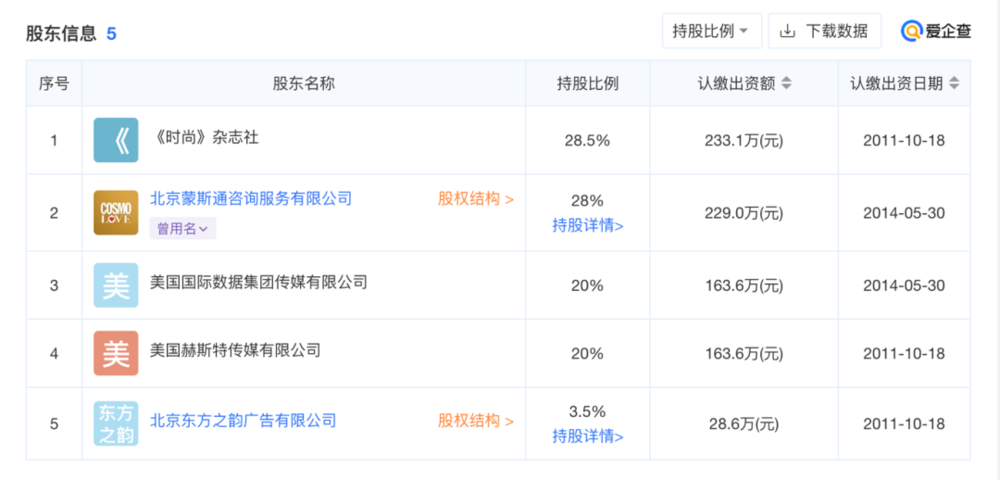1000x480 pixels.
Task: Click the orange 美 logo for 美国赫斯特传媒
Action: coord(115,353)
